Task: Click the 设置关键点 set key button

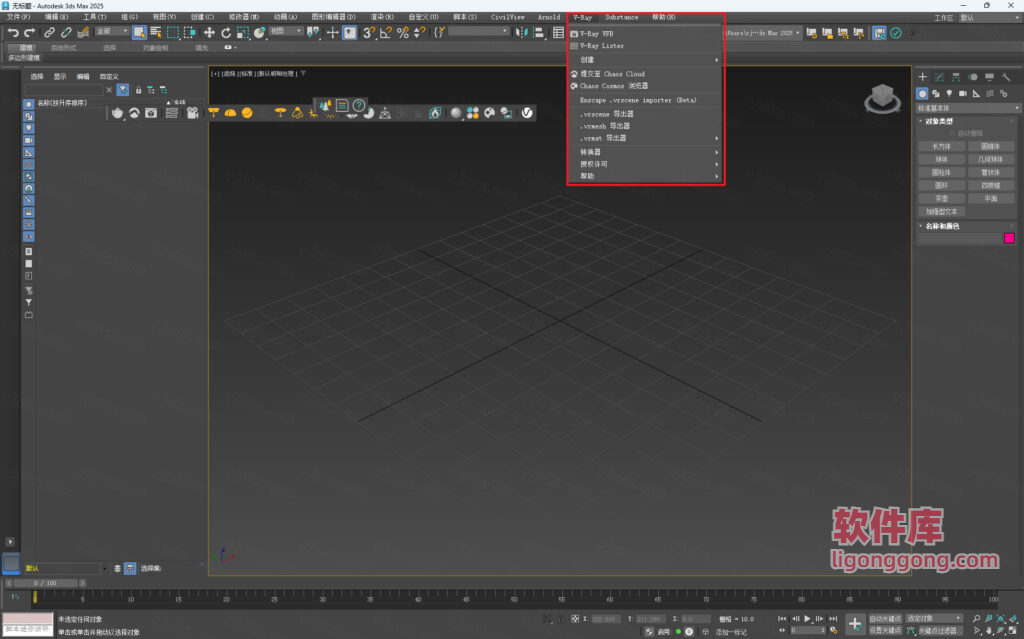Action: click(885, 631)
